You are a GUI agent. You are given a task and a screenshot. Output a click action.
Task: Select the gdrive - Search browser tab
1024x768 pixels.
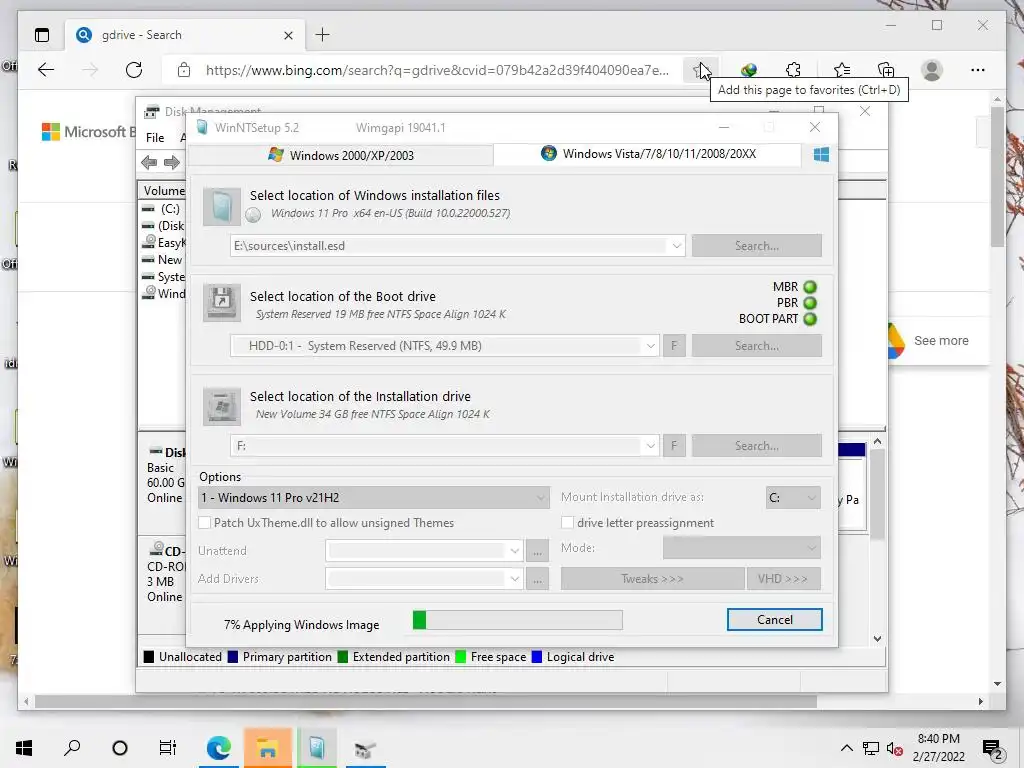click(x=185, y=35)
